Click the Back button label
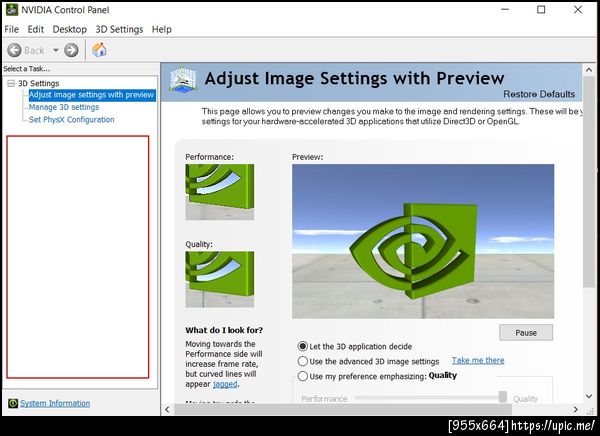 click(34, 51)
